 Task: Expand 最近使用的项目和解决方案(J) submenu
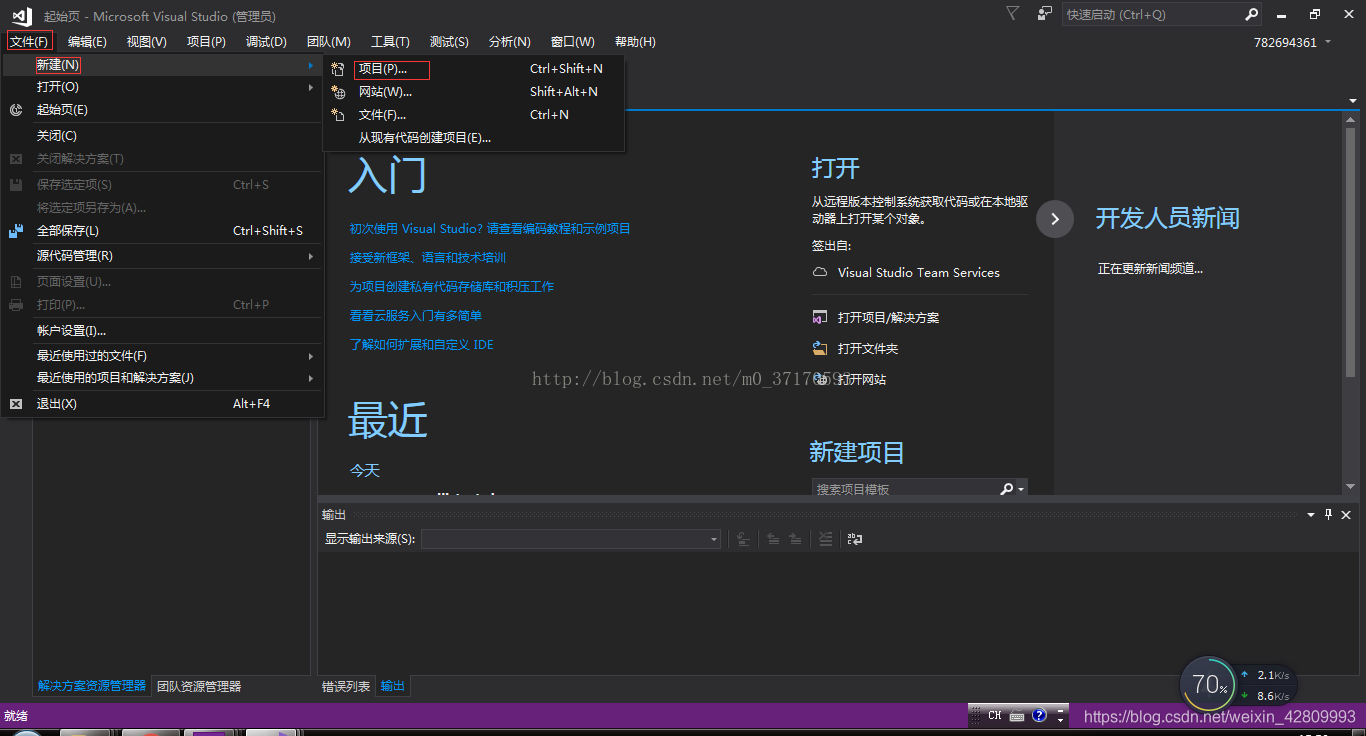coord(311,378)
